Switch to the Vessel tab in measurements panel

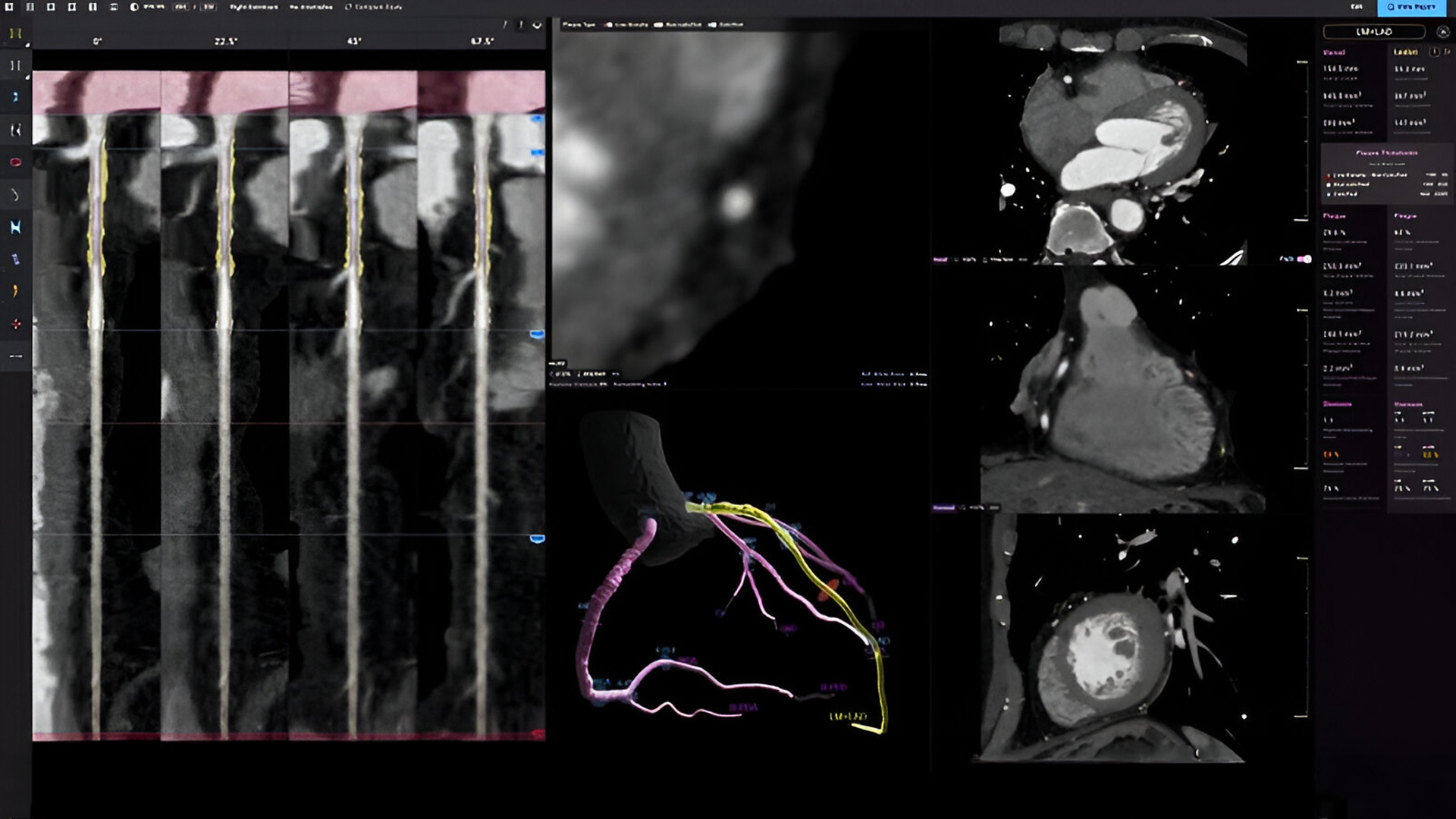[x=1334, y=52]
